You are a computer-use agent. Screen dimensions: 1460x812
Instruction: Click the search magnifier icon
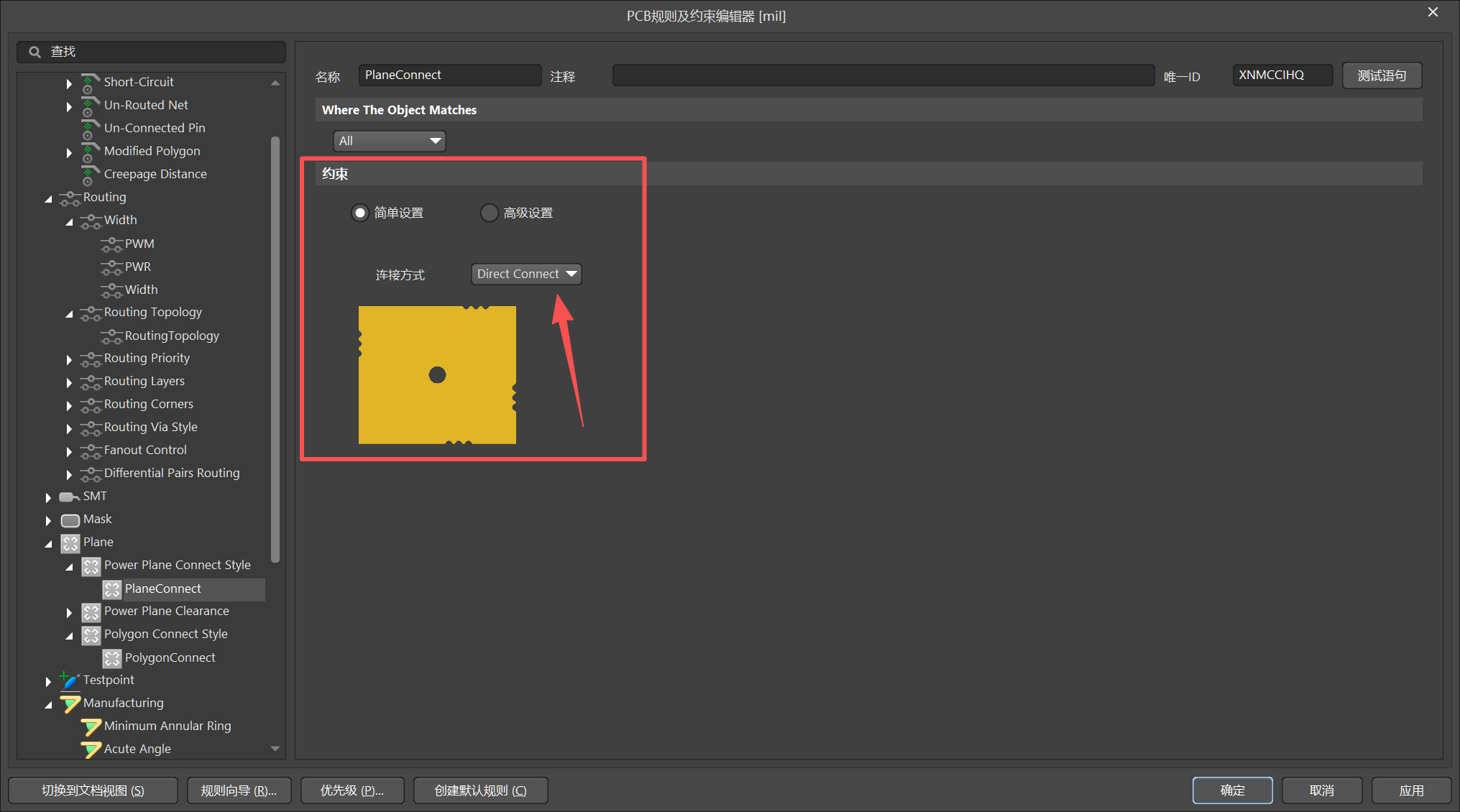35,52
